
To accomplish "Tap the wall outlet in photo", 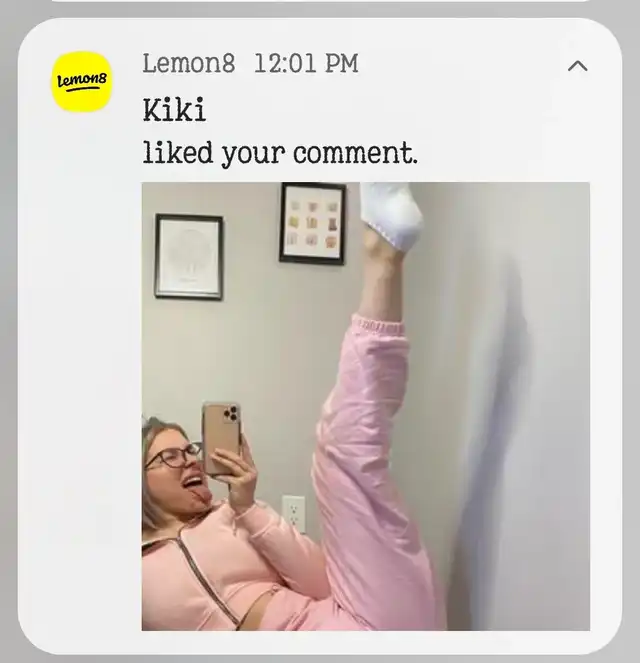I will click(294, 513).
